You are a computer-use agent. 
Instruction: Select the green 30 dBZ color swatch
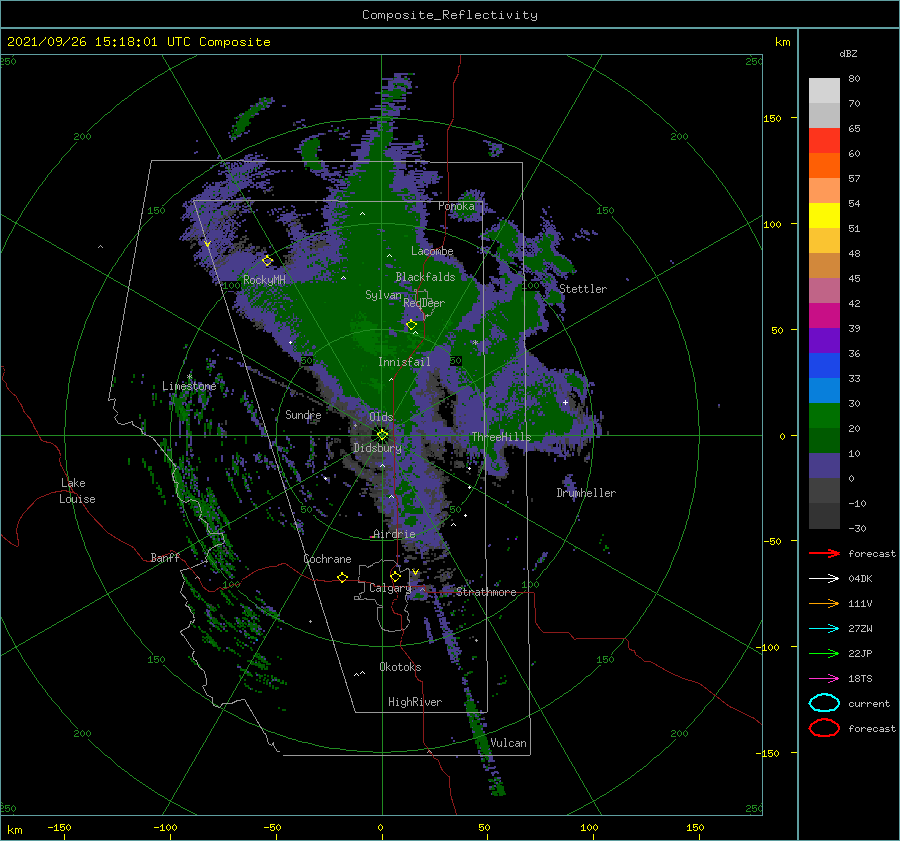click(824, 415)
